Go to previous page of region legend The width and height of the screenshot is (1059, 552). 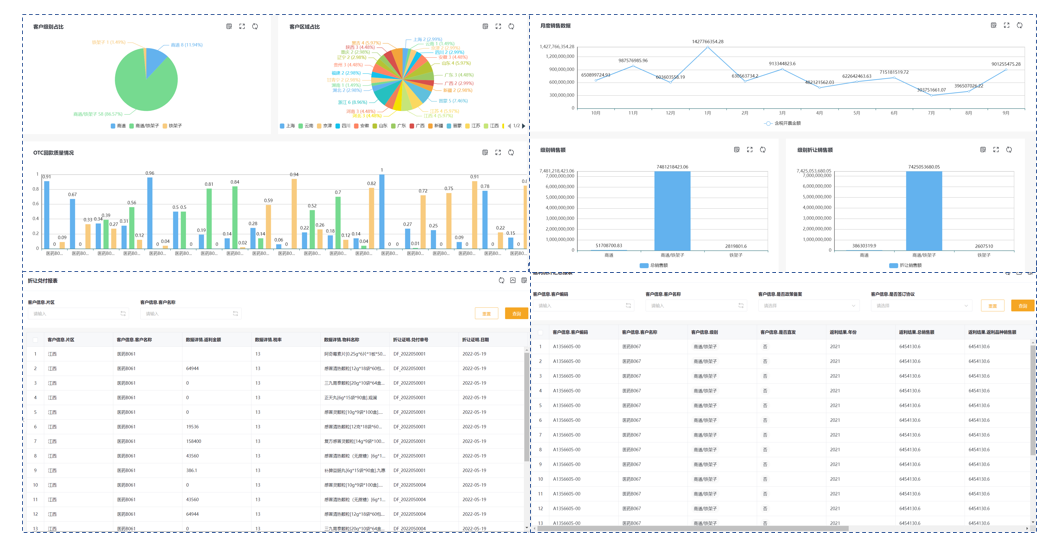(509, 126)
